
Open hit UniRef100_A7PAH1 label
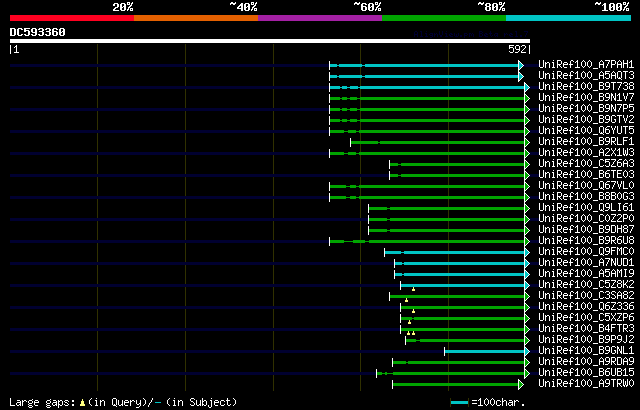pos(586,64)
